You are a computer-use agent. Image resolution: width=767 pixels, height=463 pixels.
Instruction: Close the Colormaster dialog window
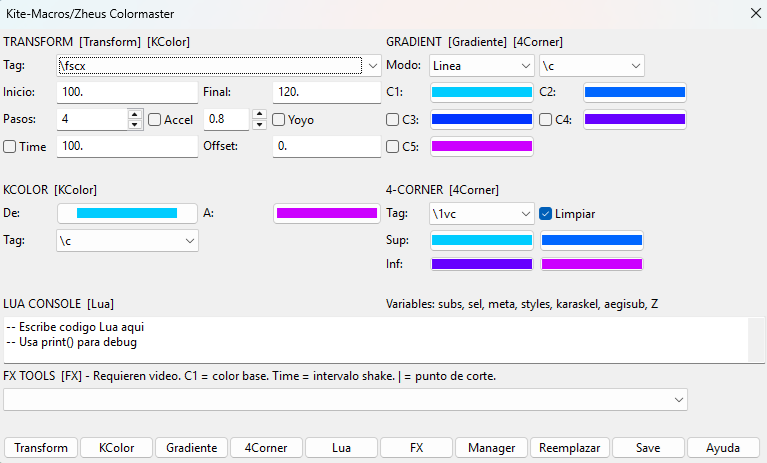[756, 14]
